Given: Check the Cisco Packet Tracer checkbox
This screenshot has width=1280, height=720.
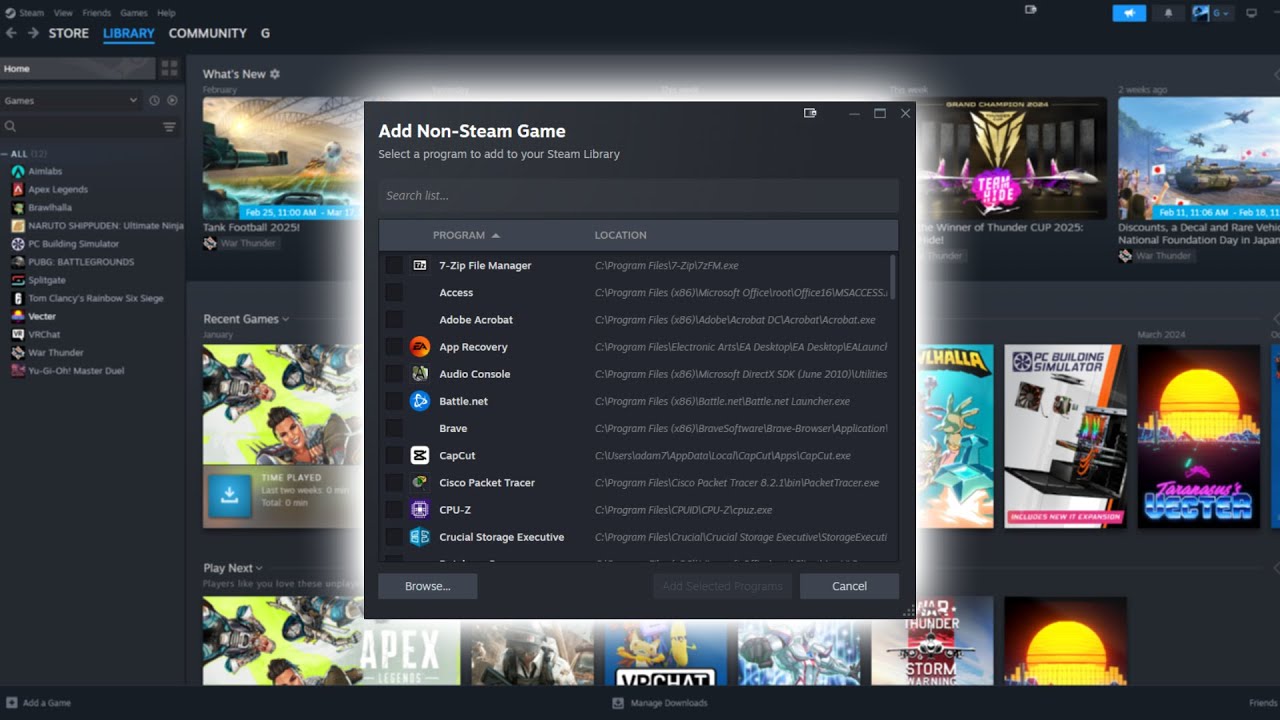Looking at the screenshot, I should [394, 482].
